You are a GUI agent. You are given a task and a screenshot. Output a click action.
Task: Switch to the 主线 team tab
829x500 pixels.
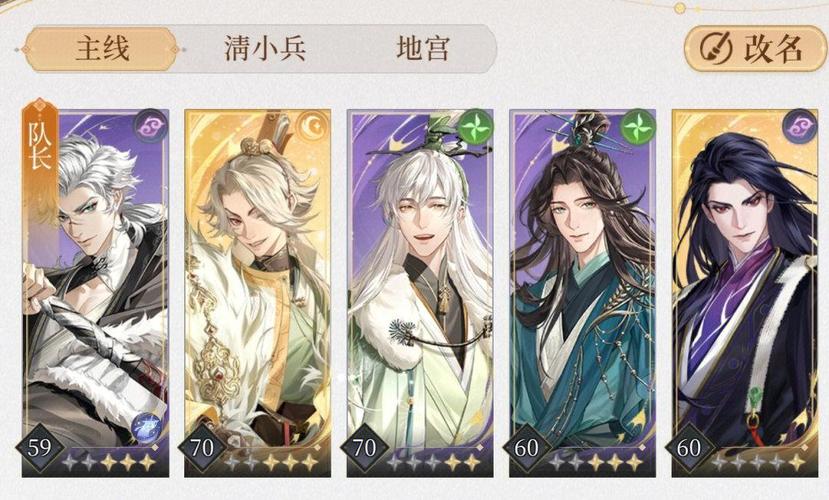coord(101,49)
